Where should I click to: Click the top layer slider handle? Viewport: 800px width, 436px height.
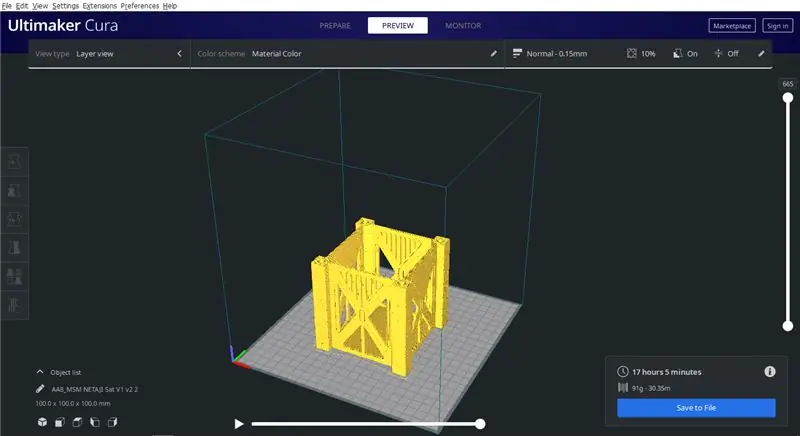coord(788,97)
